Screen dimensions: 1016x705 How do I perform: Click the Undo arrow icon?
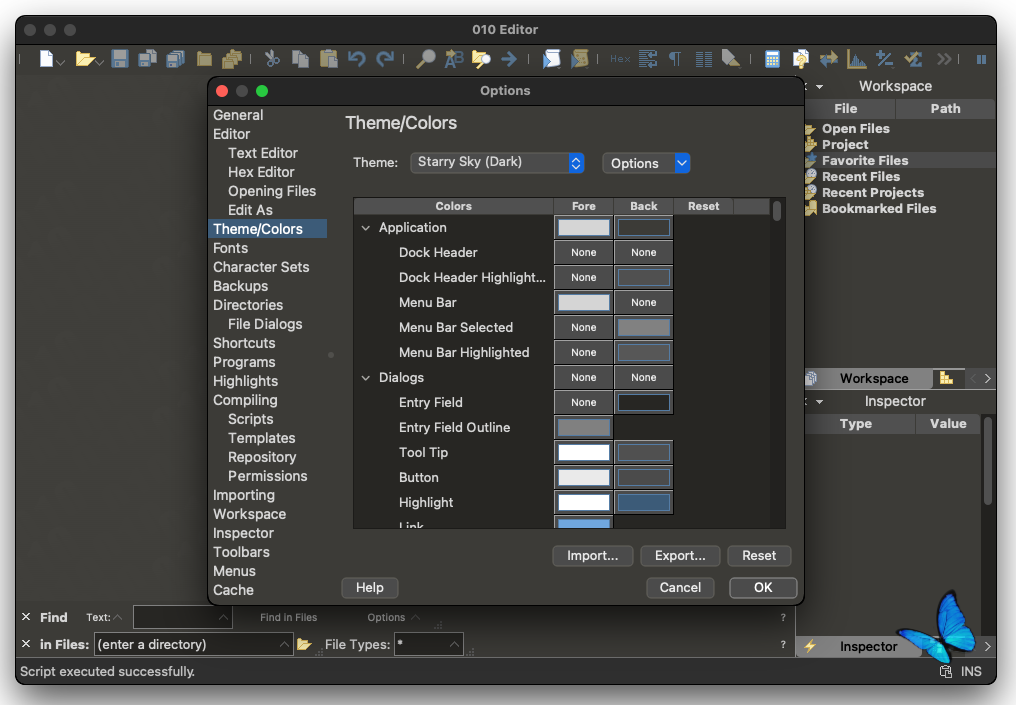(357, 59)
